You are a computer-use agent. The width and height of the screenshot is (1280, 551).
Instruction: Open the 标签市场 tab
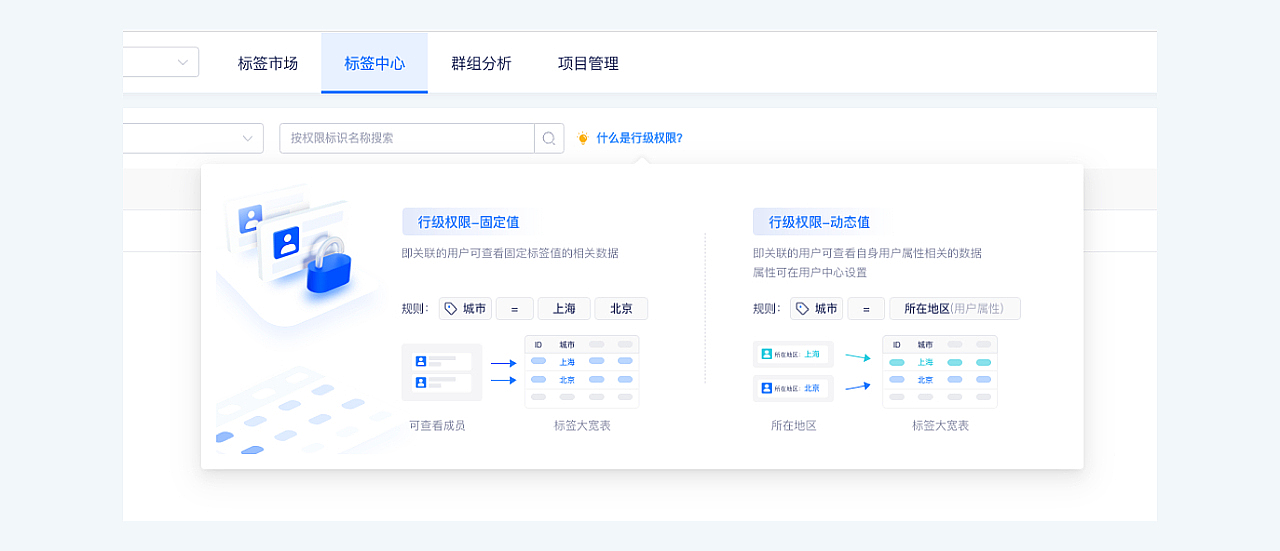(x=268, y=63)
